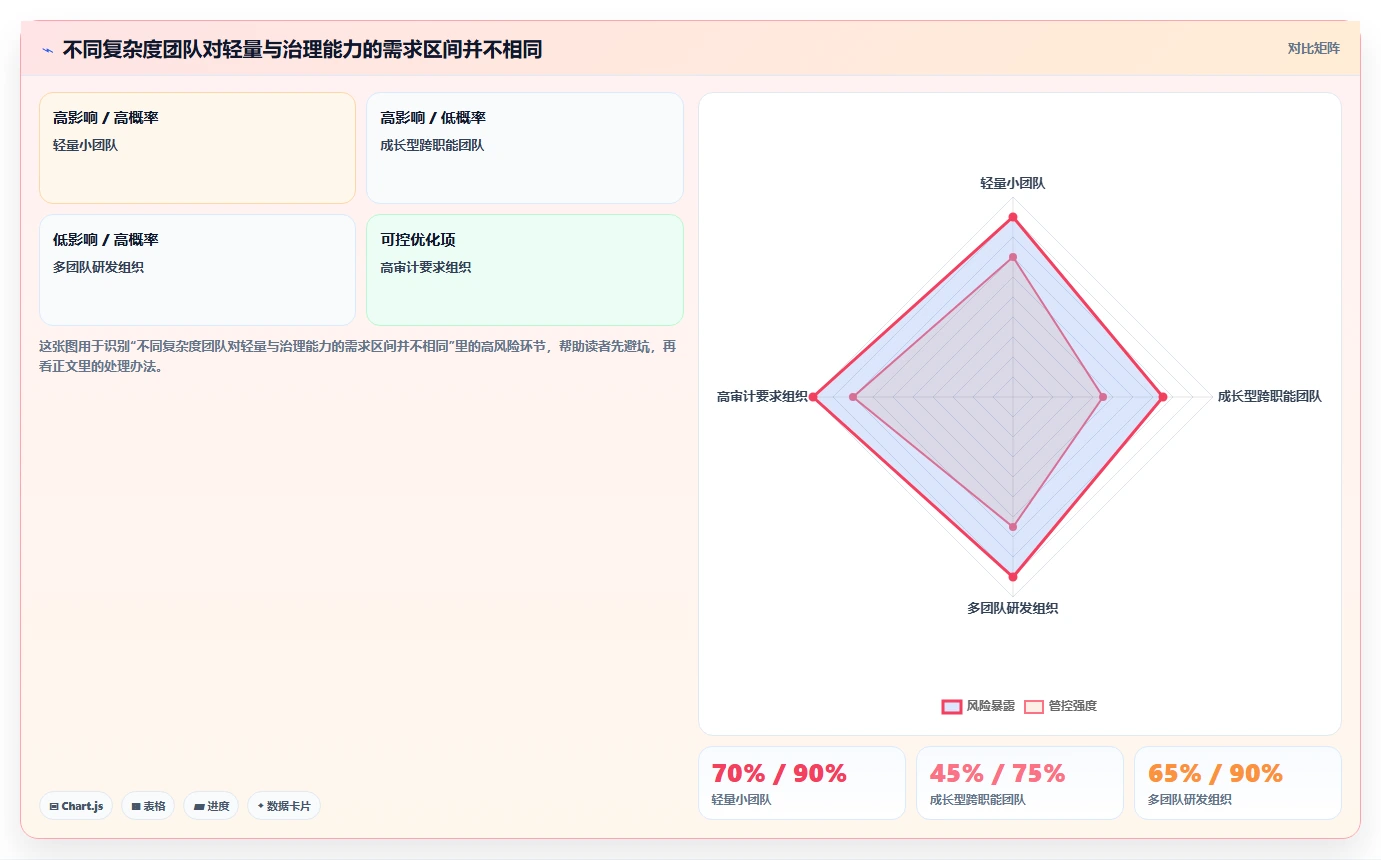Click the 进度 tag chip
This screenshot has height=860, width=1381.
211,806
